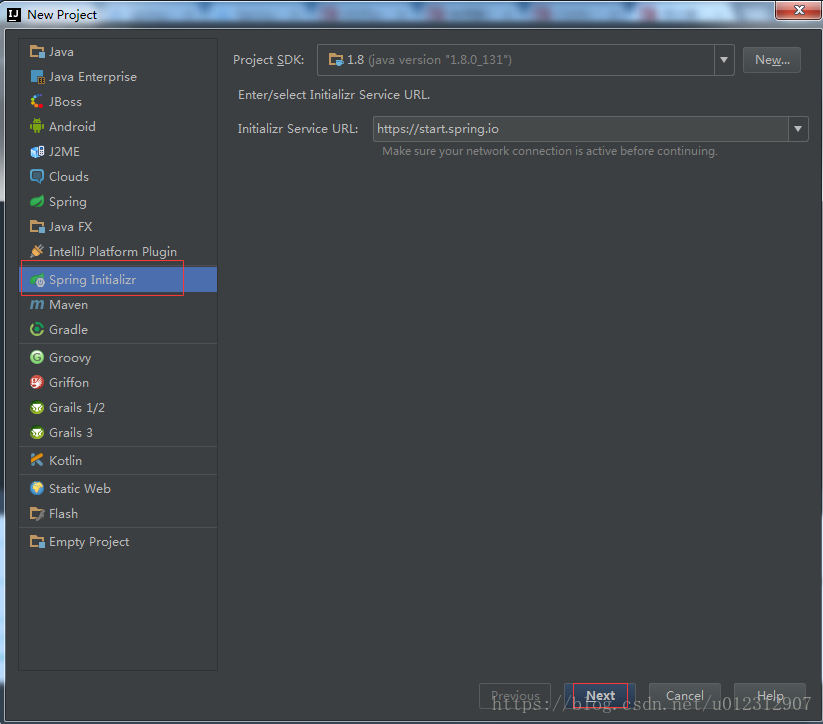Select the "Empty Project" label
This screenshot has height=724, width=823.
tap(89, 542)
